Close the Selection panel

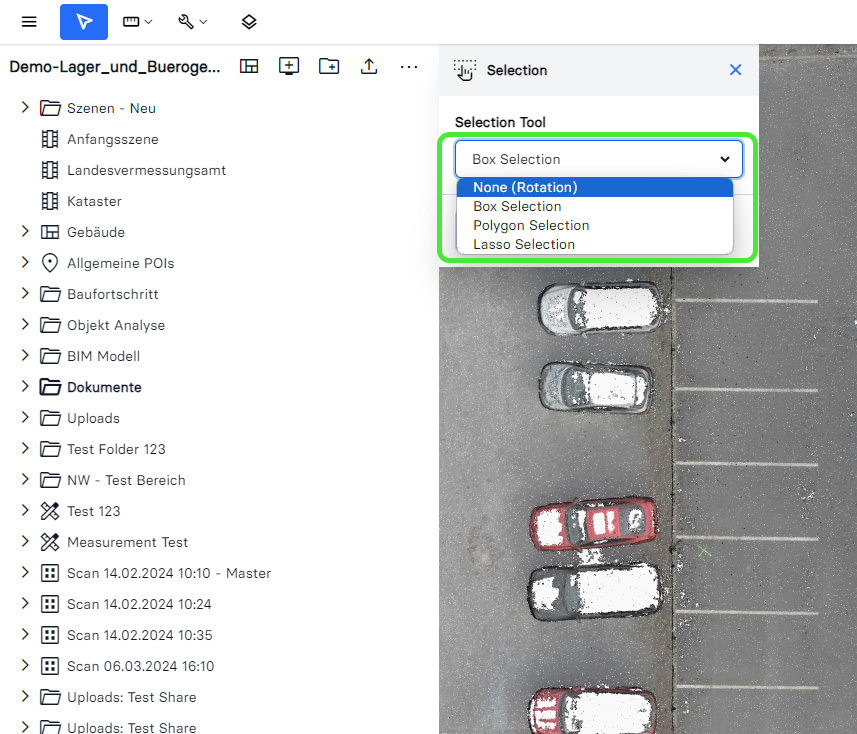[736, 70]
